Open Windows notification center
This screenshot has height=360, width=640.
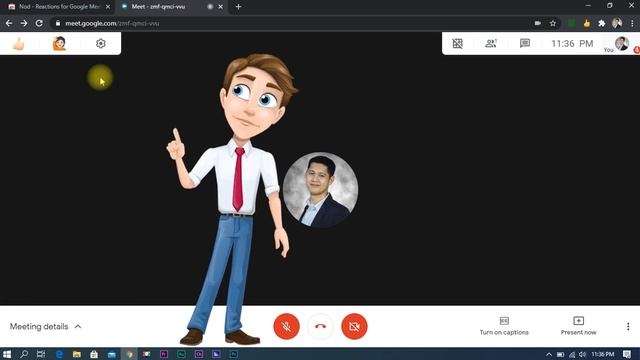pyautogui.click(x=627, y=354)
